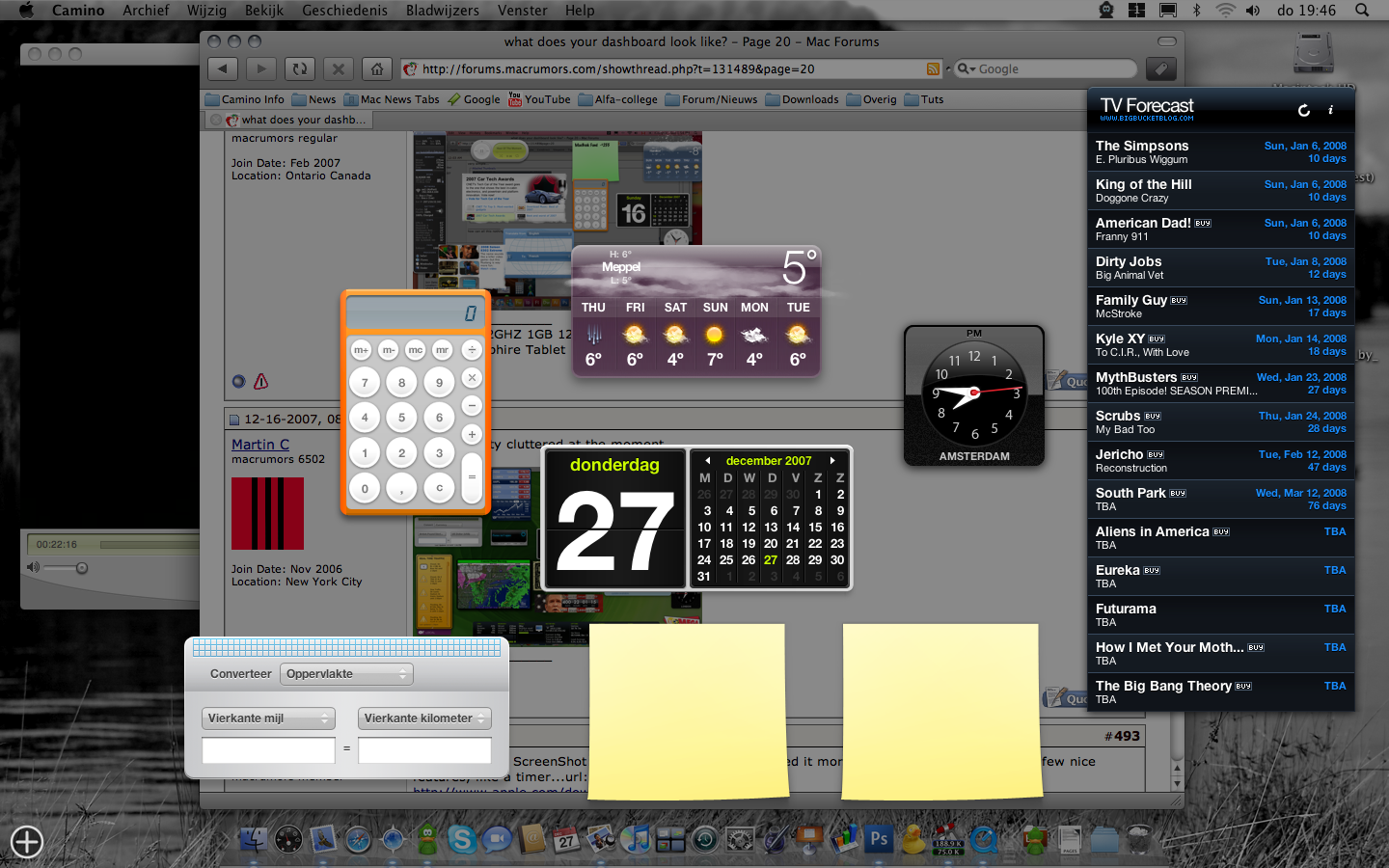Click the calculator m+ key
The height and width of the screenshot is (868, 1389).
pos(361,349)
